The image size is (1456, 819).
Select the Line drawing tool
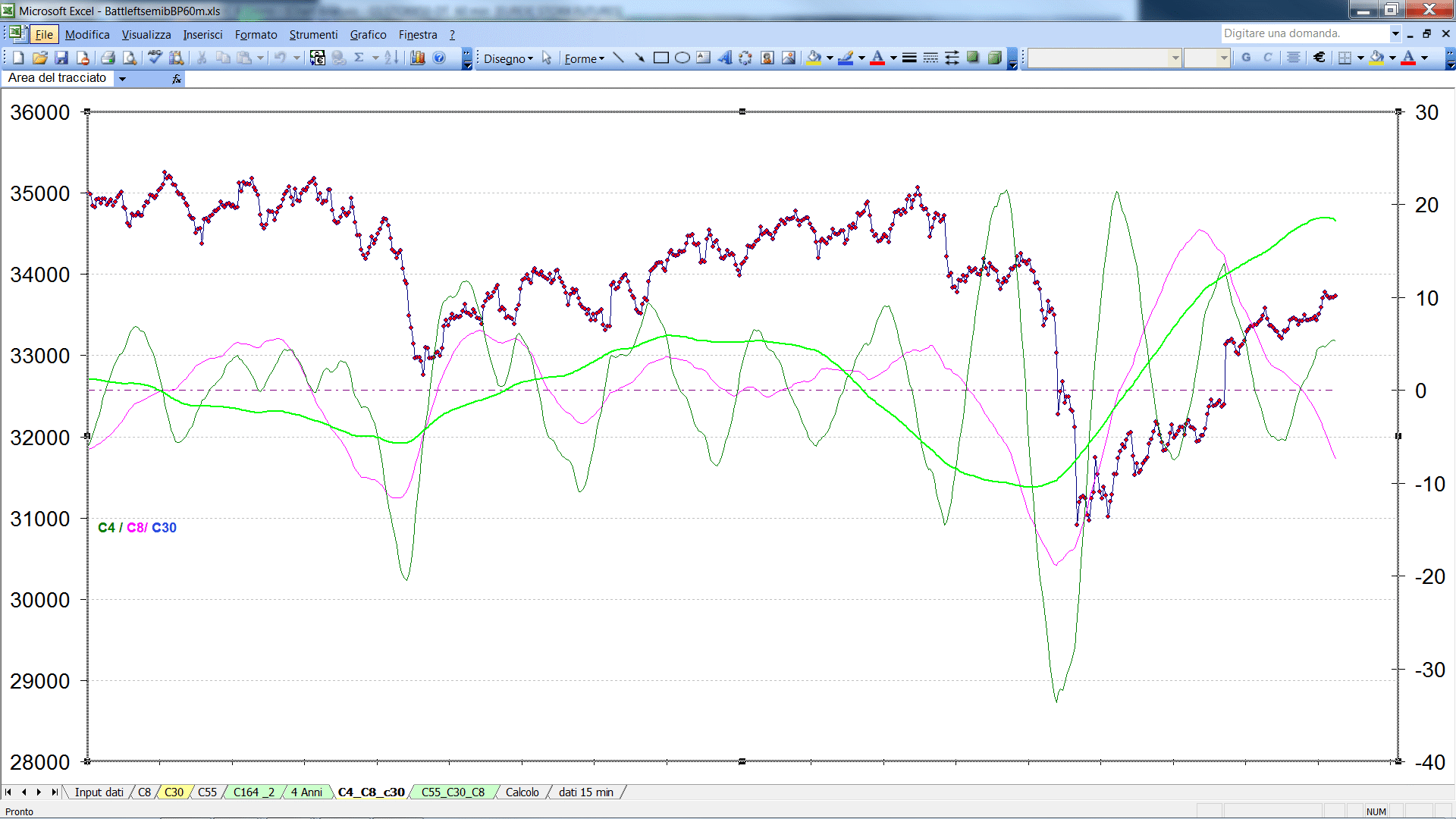(x=618, y=58)
